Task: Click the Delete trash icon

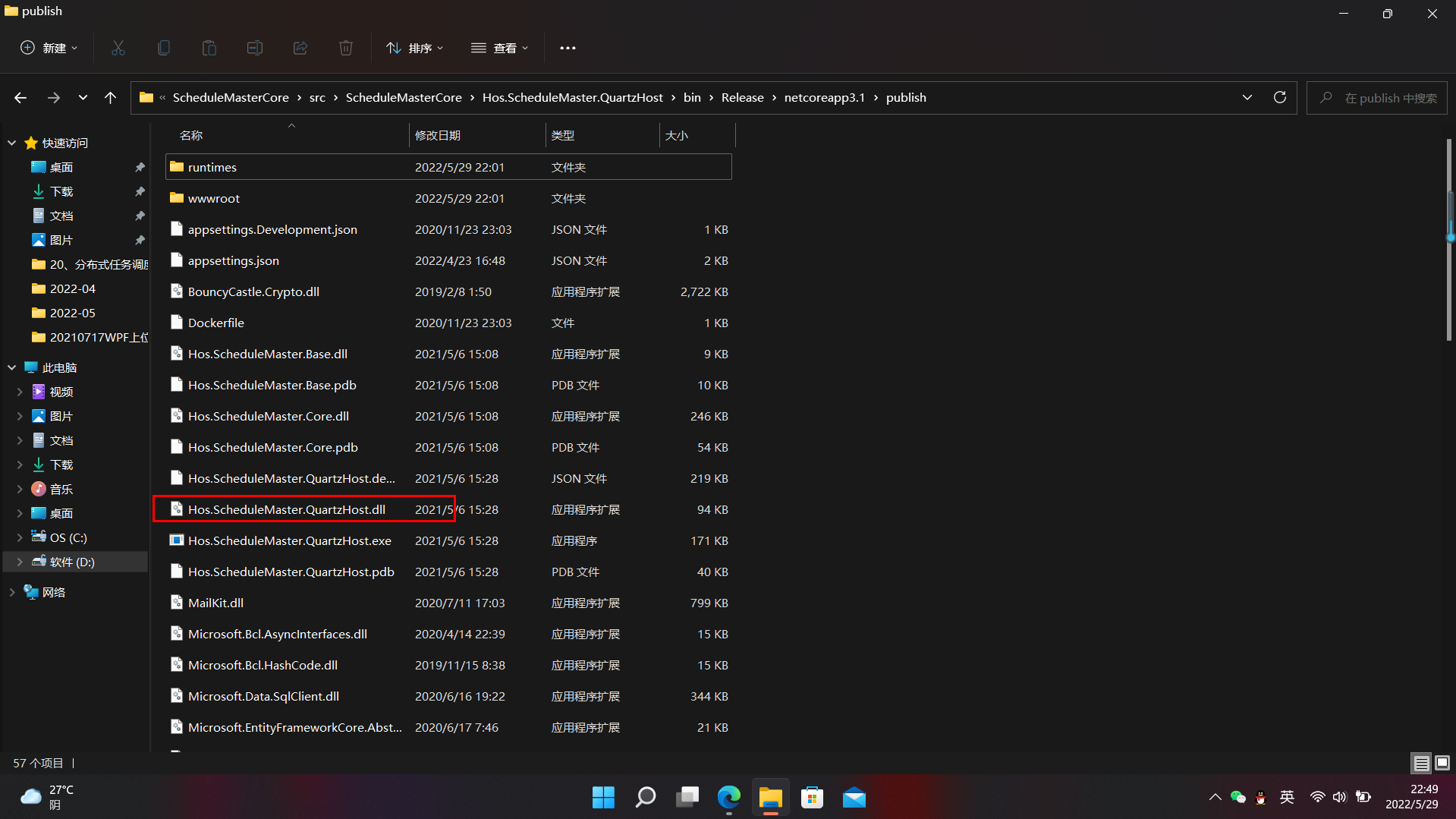Action: [x=346, y=48]
